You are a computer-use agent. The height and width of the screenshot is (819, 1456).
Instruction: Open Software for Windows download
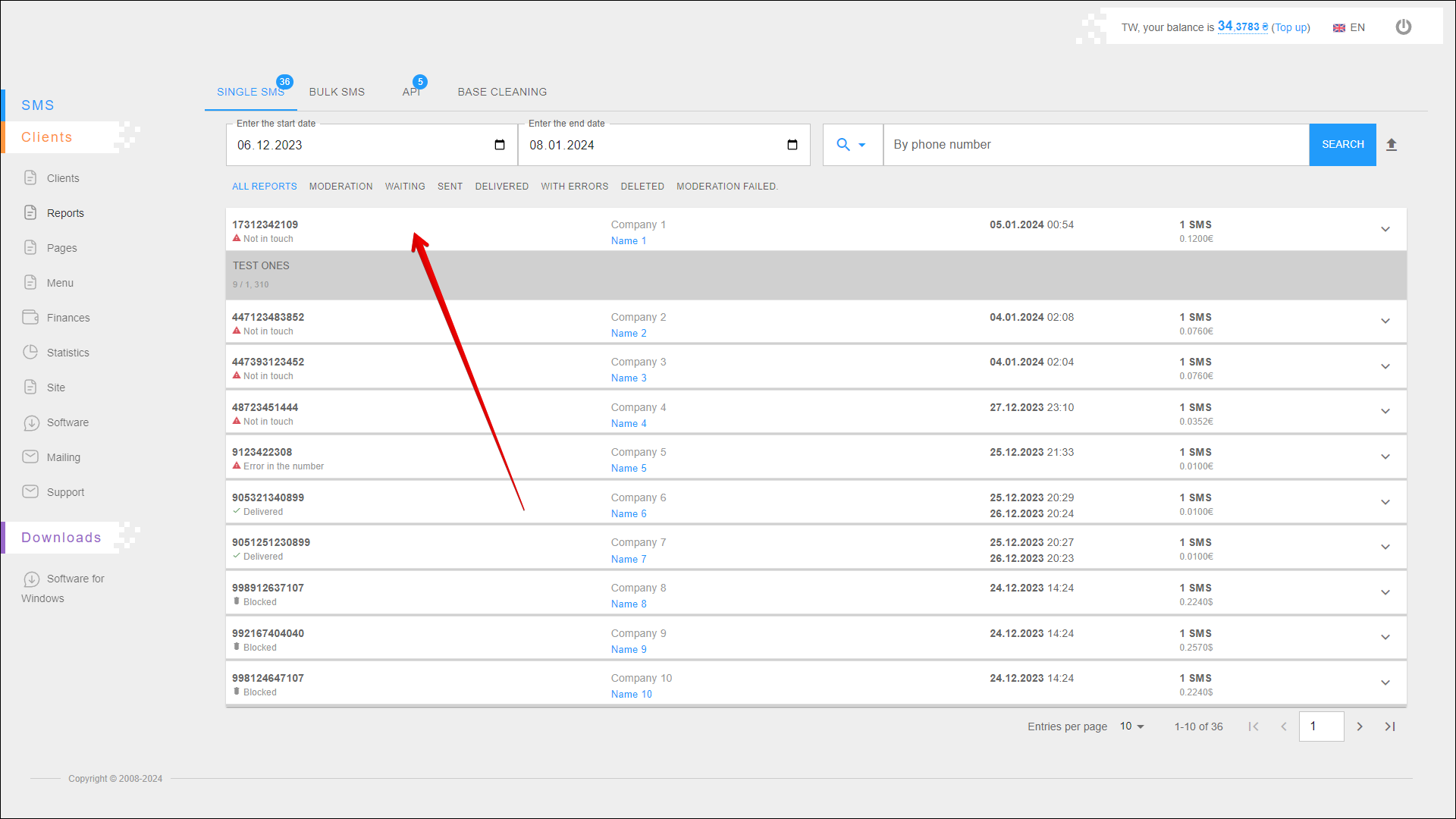click(74, 579)
